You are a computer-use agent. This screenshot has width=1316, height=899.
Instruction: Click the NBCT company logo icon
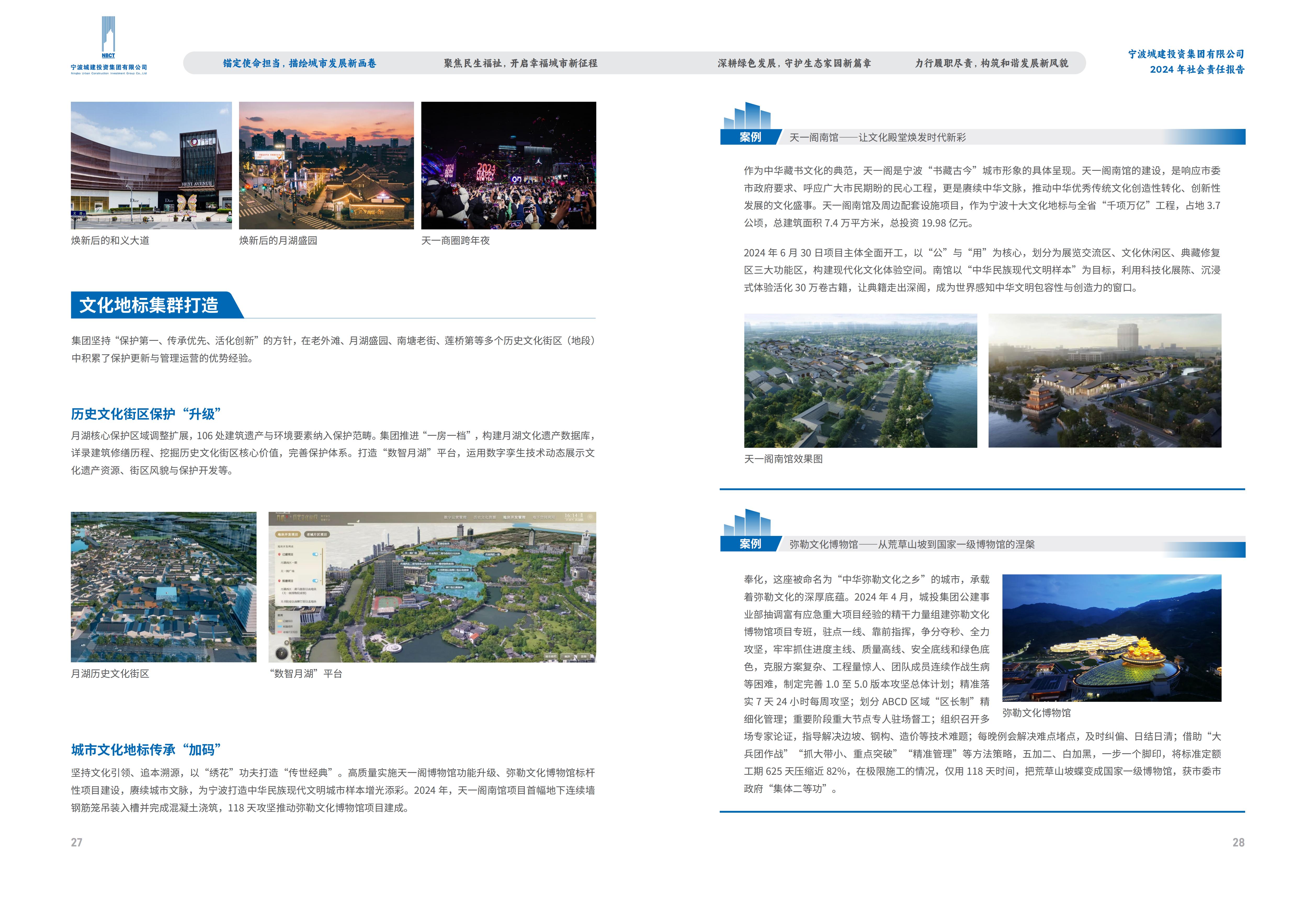108,36
